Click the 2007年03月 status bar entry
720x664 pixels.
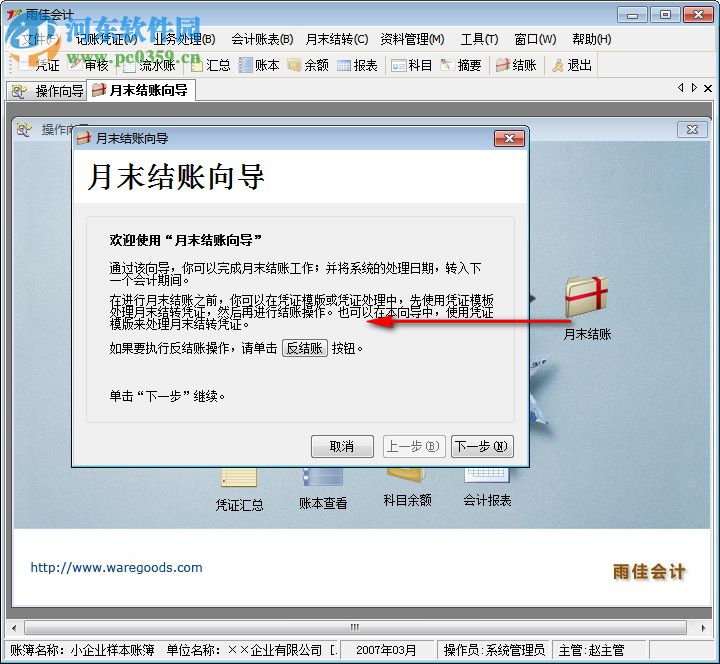(x=386, y=650)
